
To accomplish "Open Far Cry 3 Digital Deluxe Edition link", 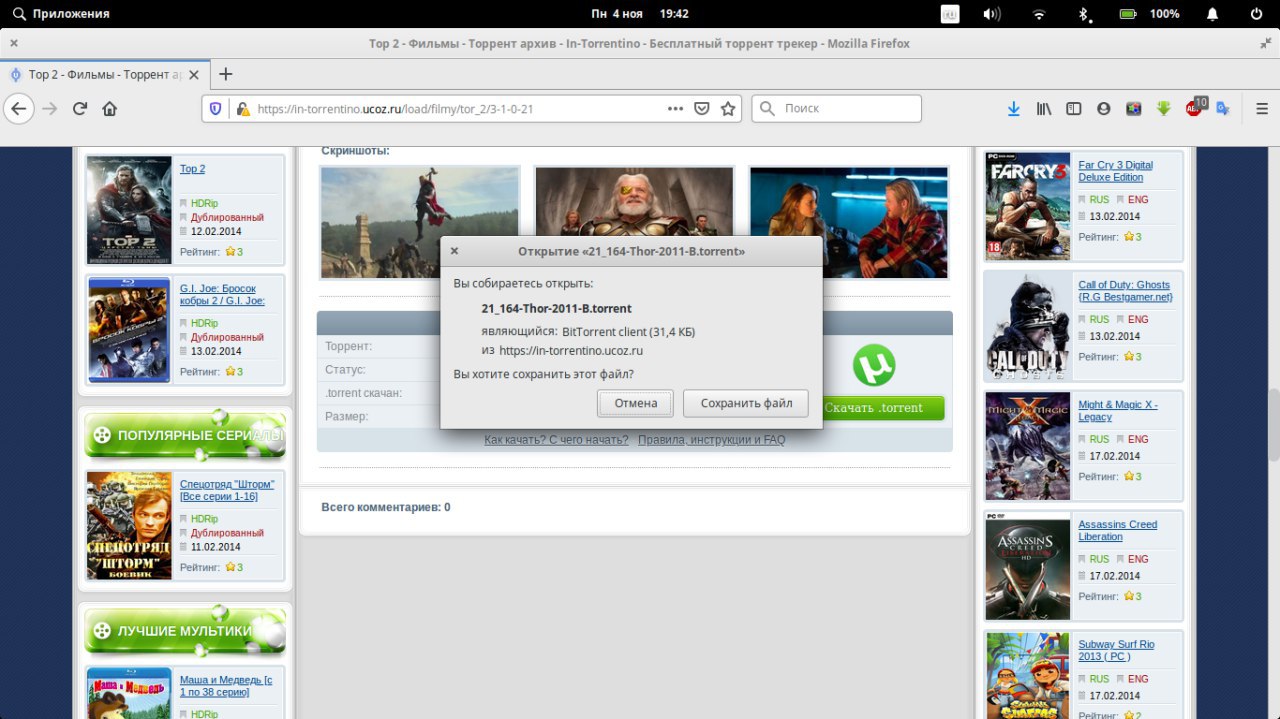I will pos(1115,171).
